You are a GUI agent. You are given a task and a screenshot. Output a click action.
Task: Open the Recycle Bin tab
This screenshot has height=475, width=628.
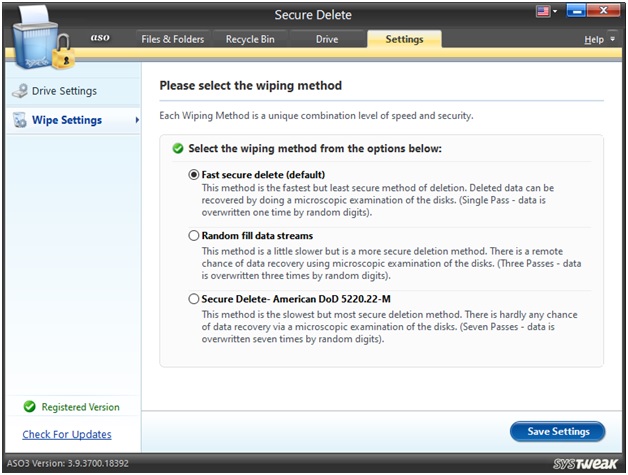point(251,39)
